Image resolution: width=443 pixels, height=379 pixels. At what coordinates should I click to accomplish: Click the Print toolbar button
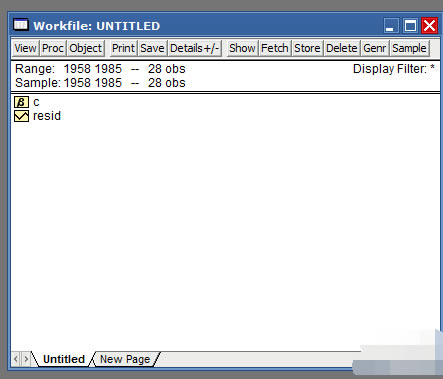pyautogui.click(x=123, y=48)
